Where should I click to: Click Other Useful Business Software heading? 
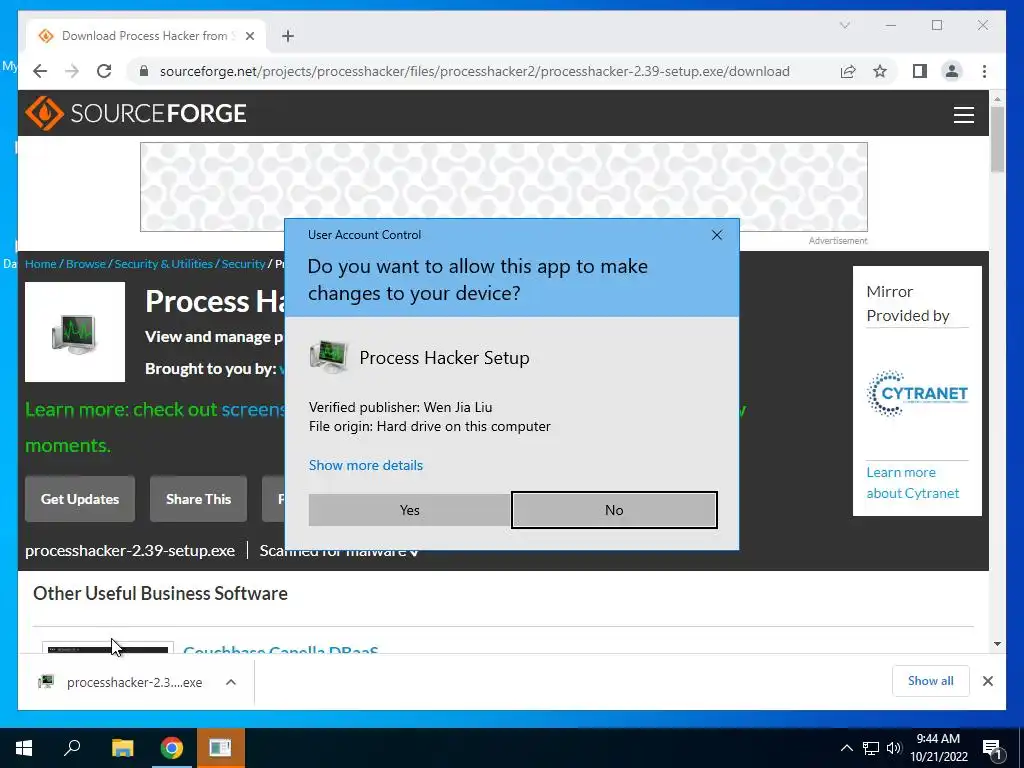(x=160, y=593)
